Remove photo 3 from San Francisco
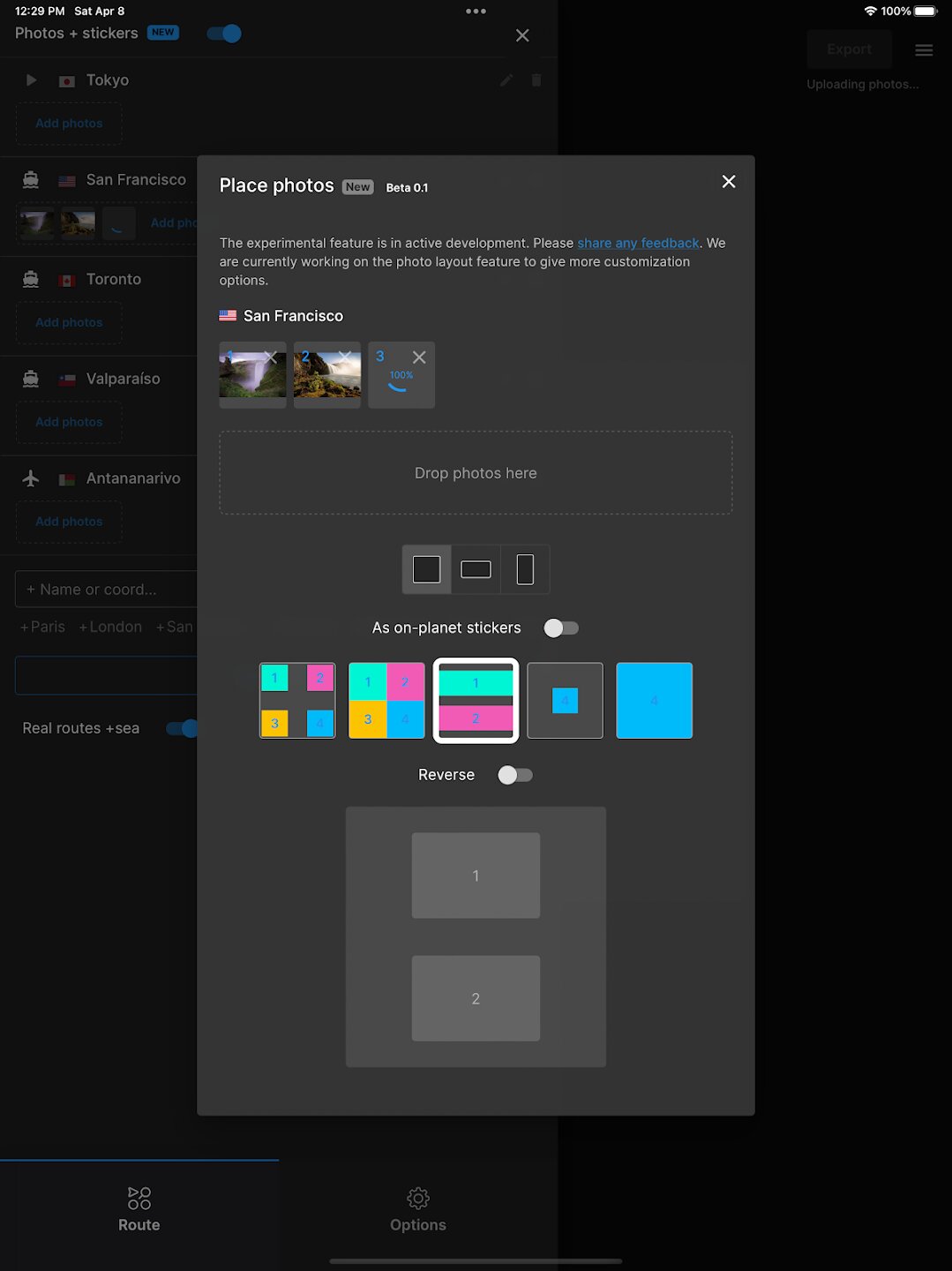 tap(419, 357)
